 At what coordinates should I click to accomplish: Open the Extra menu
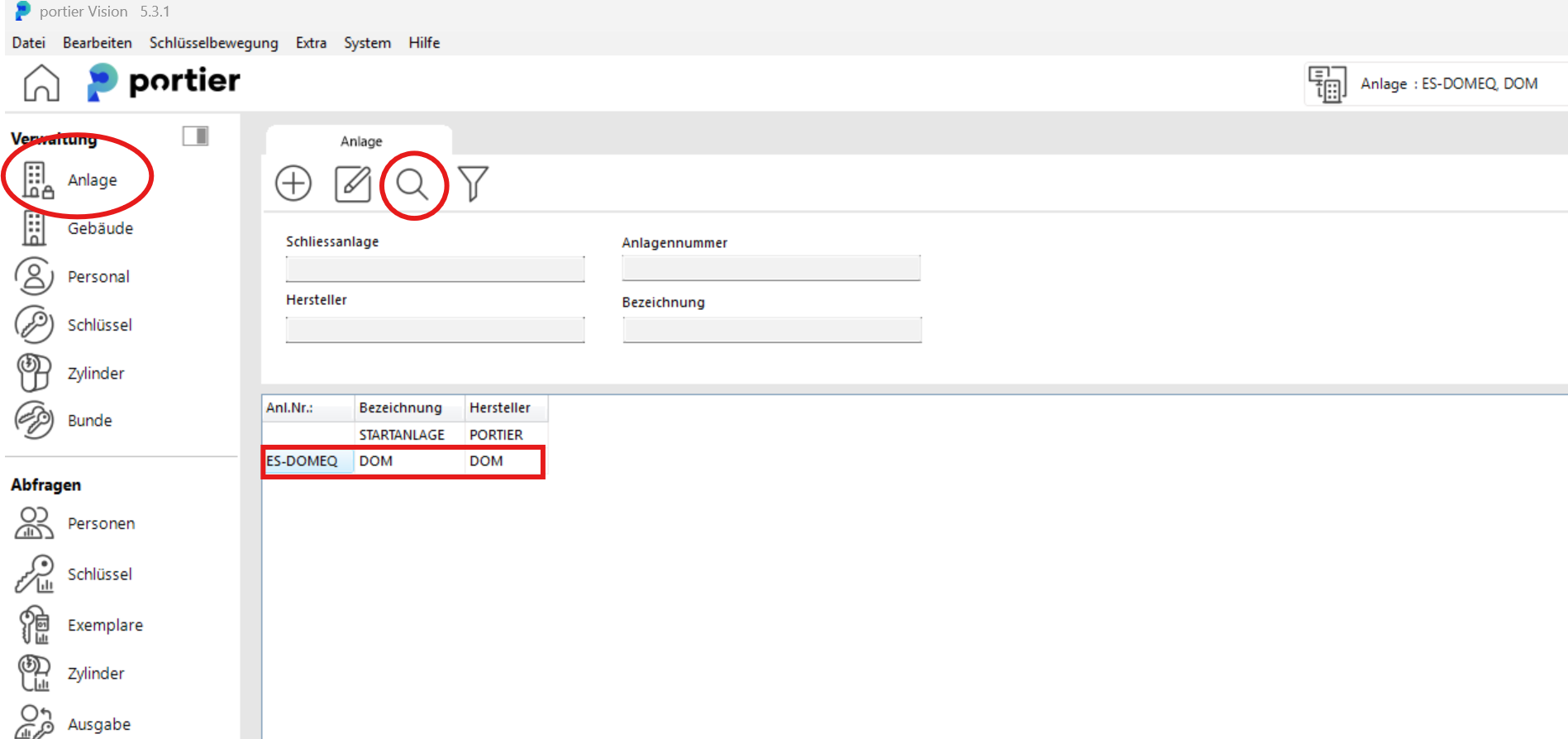[312, 43]
